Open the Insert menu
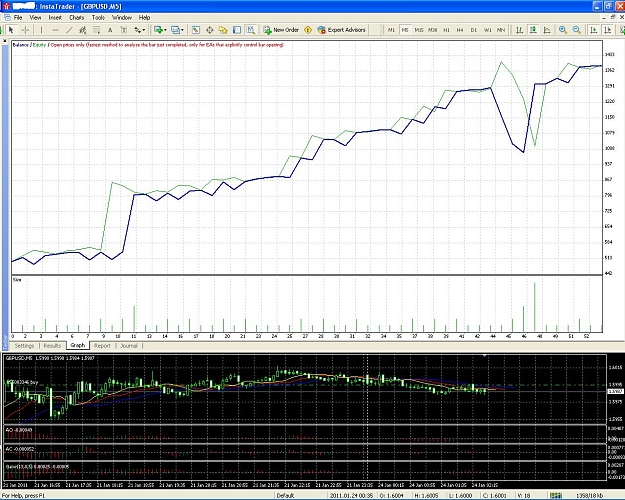625x500 pixels. point(55,18)
